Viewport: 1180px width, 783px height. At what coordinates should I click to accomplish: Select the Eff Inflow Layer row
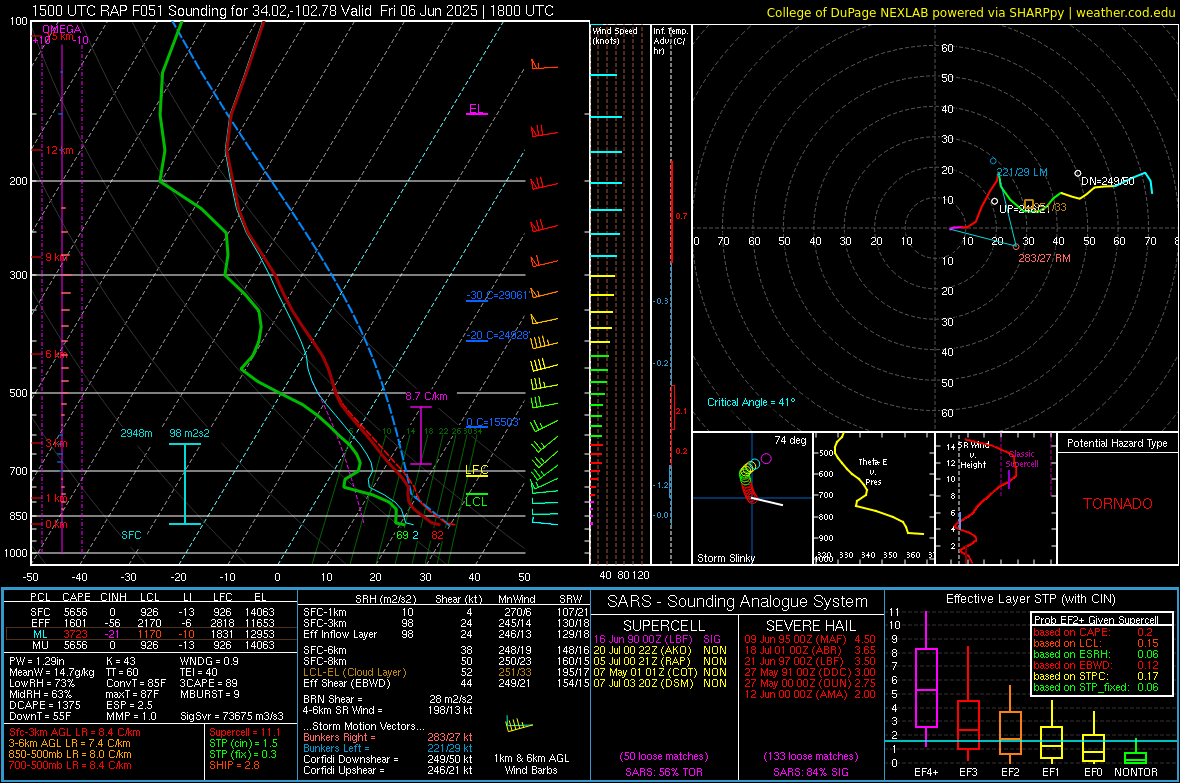point(446,634)
